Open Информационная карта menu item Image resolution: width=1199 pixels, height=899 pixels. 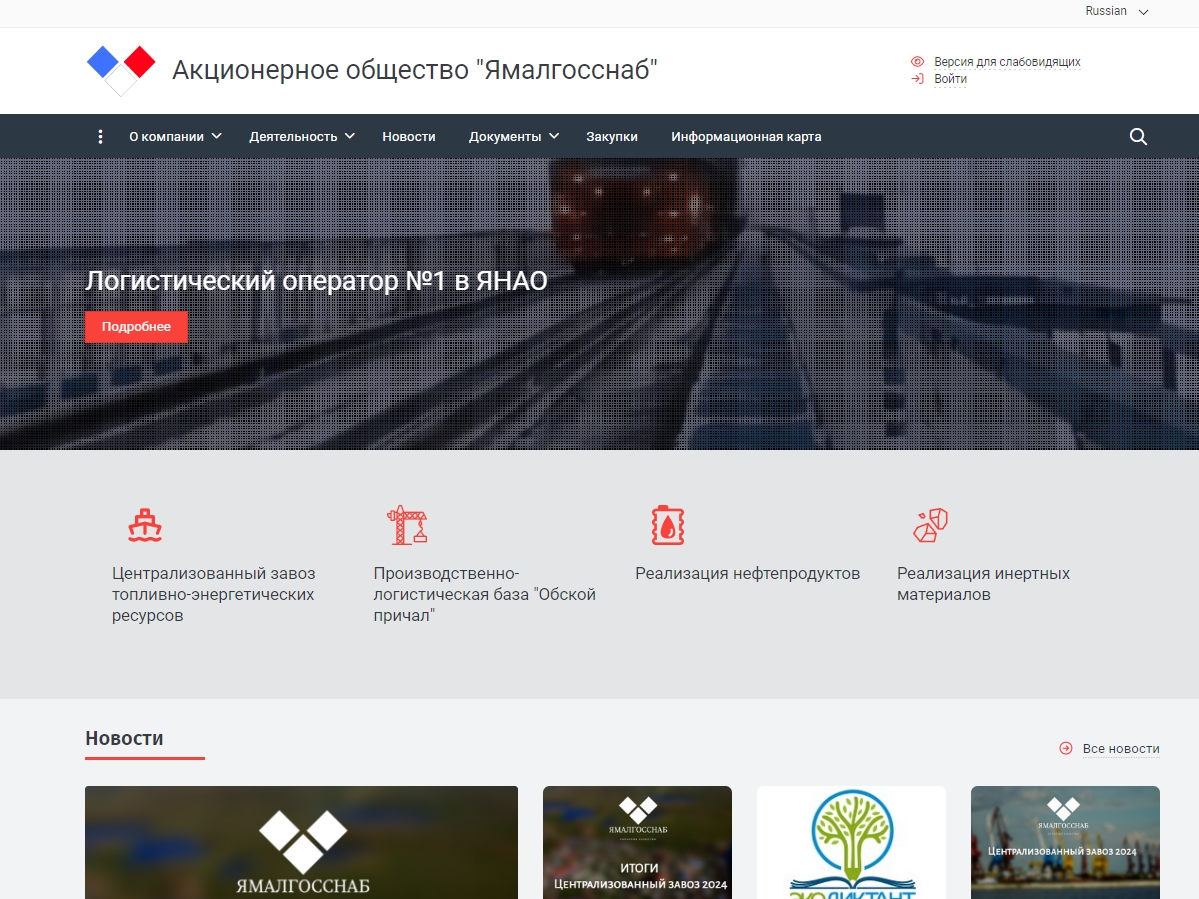(746, 137)
